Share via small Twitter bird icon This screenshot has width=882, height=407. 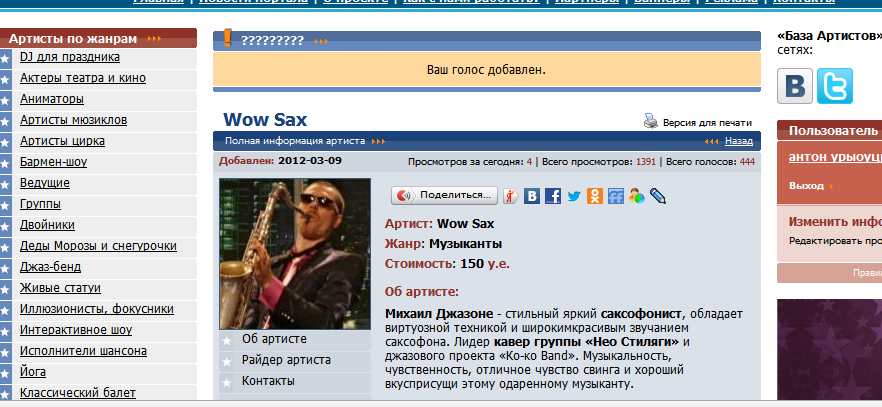click(x=574, y=196)
